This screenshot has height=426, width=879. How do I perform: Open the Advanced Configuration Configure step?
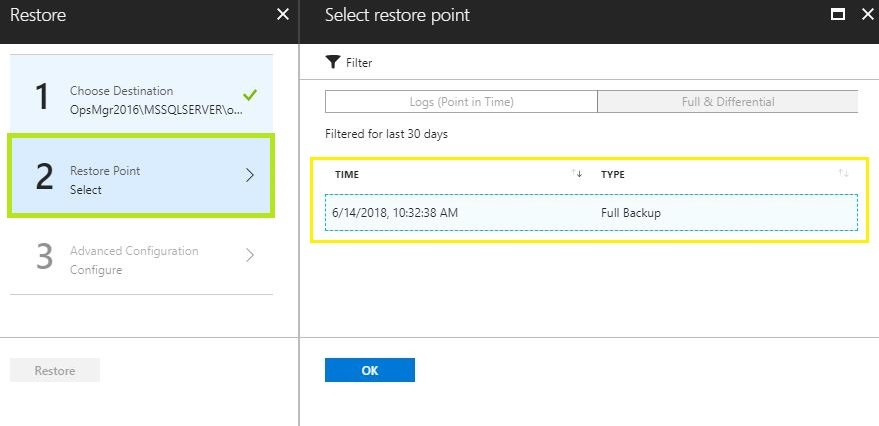pyautogui.click(x=141, y=256)
